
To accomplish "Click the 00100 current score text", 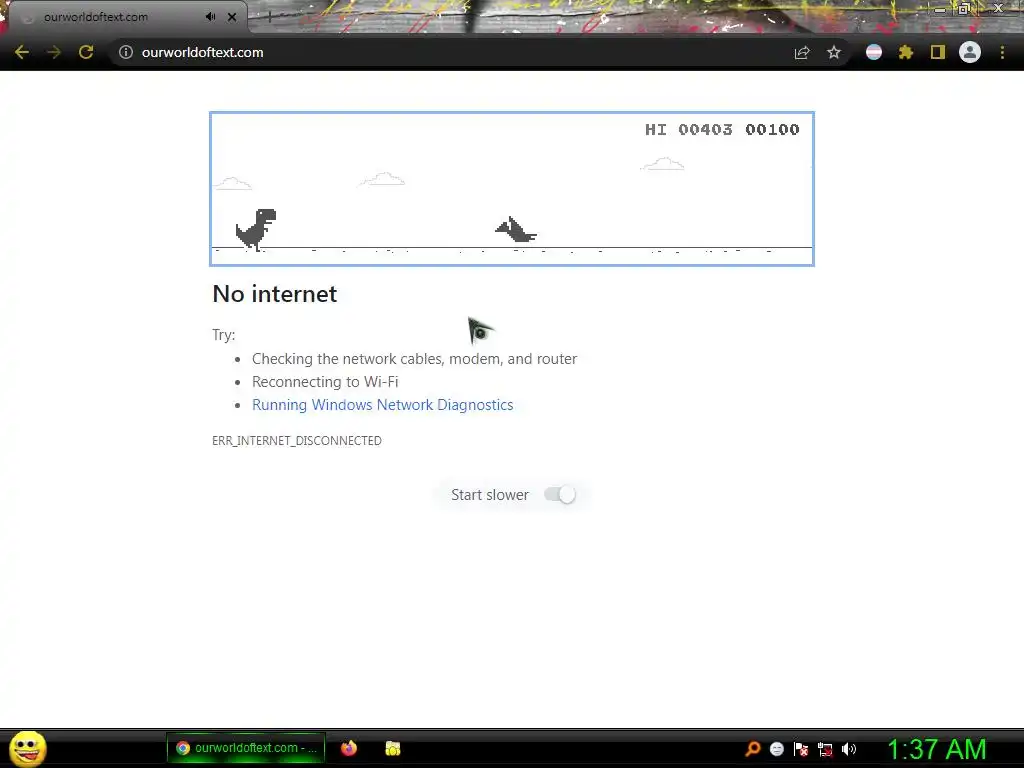I will (773, 129).
